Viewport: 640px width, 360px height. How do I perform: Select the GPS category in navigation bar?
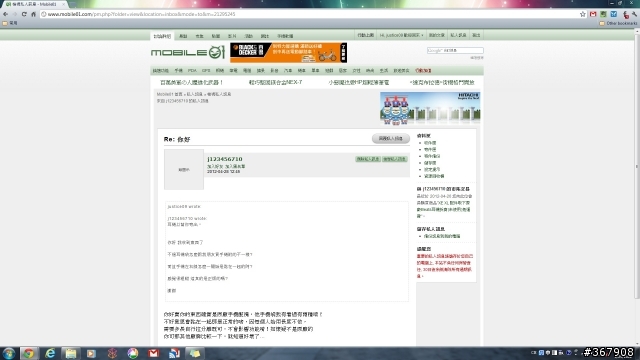point(206,71)
